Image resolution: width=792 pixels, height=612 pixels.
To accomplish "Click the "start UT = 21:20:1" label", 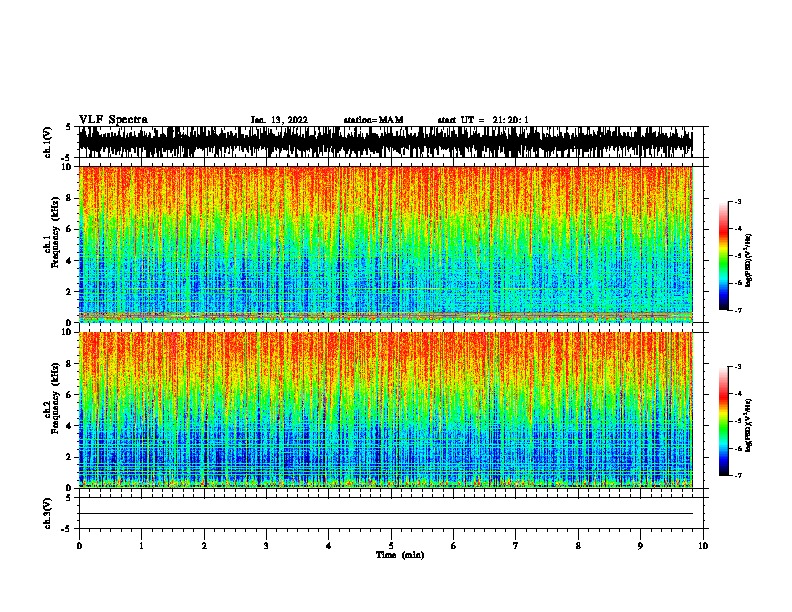I will 483,120.
